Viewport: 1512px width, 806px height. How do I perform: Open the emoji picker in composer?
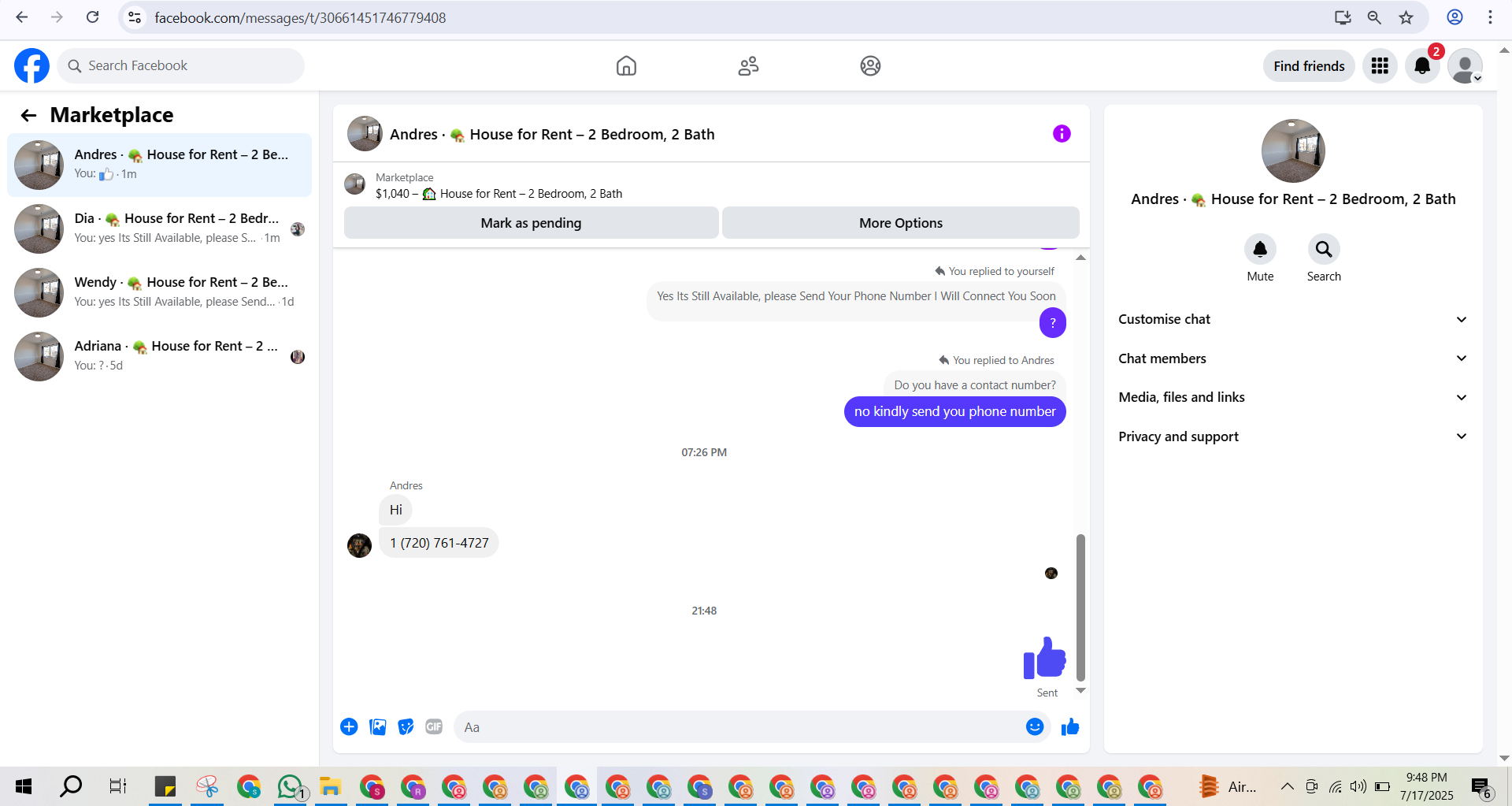click(x=1035, y=726)
